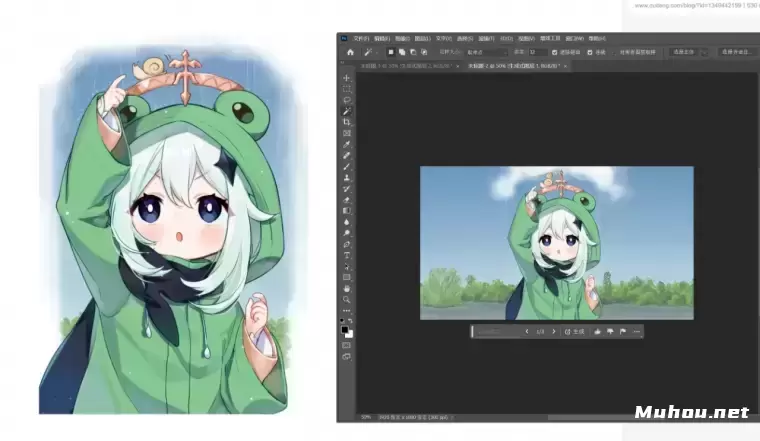Select the Spot Healing Brush tool
Screen dimensions: 760x441
(347, 156)
